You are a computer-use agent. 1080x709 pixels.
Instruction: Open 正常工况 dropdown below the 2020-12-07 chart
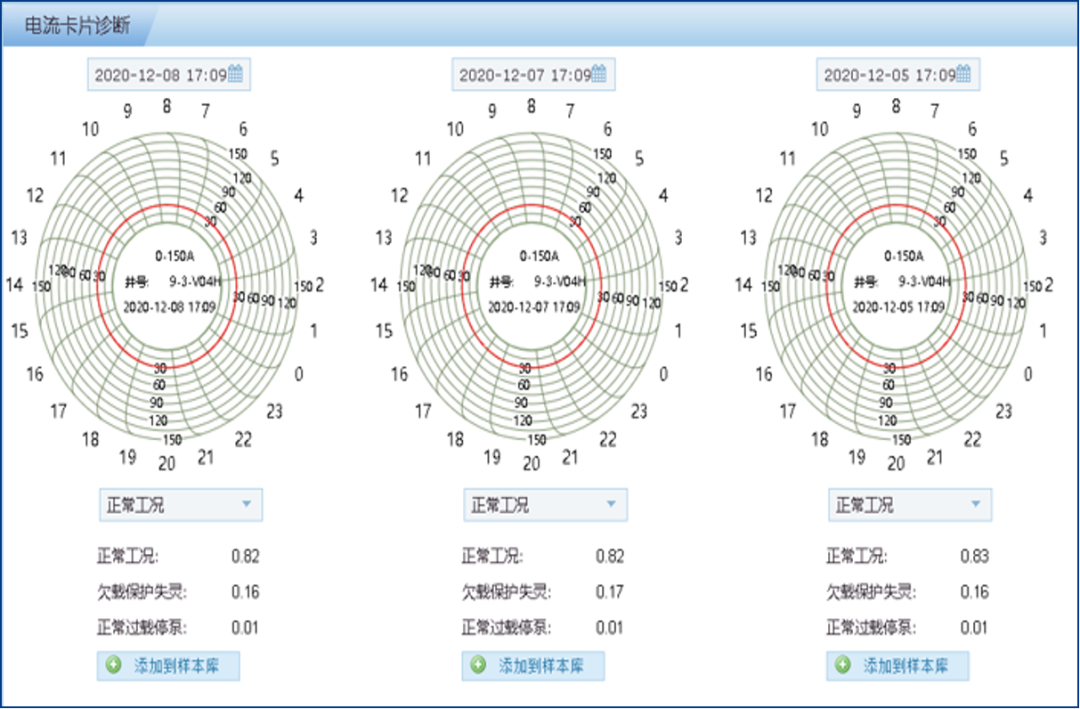(x=611, y=505)
